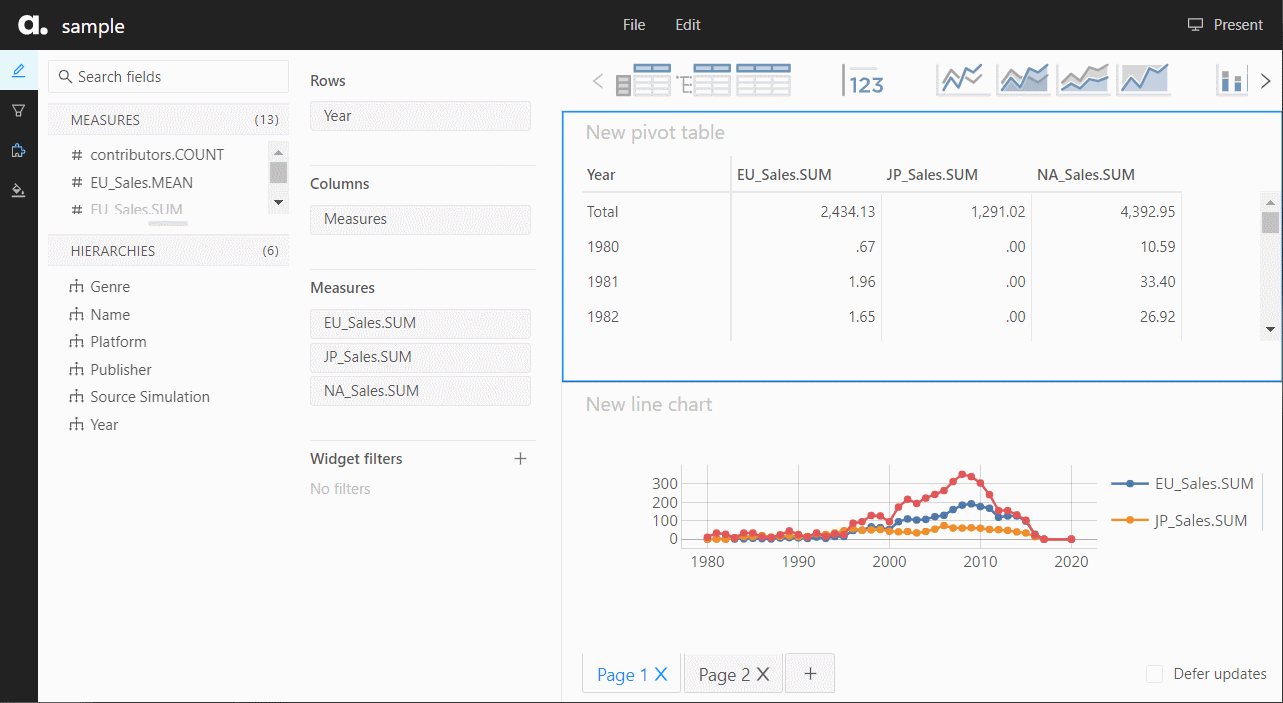Expand the Genre hierarchy
Image resolution: width=1283 pixels, height=703 pixels.
click(x=110, y=287)
